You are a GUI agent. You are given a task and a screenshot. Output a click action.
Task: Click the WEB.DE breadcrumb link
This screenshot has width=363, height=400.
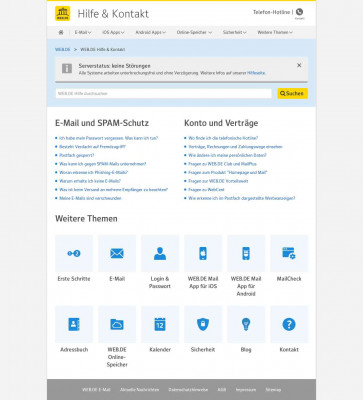63,49
